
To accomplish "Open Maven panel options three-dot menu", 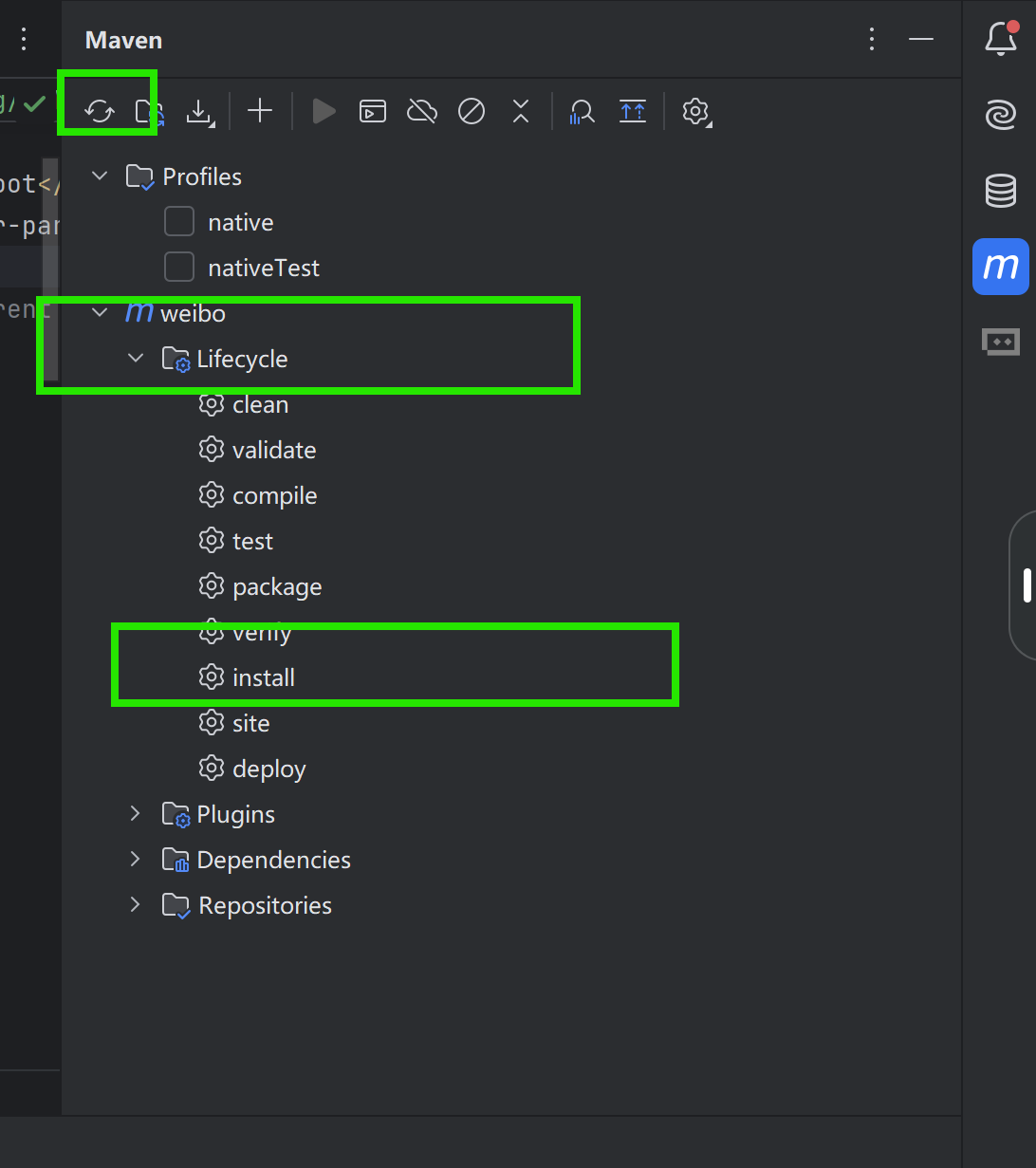I will 871,39.
